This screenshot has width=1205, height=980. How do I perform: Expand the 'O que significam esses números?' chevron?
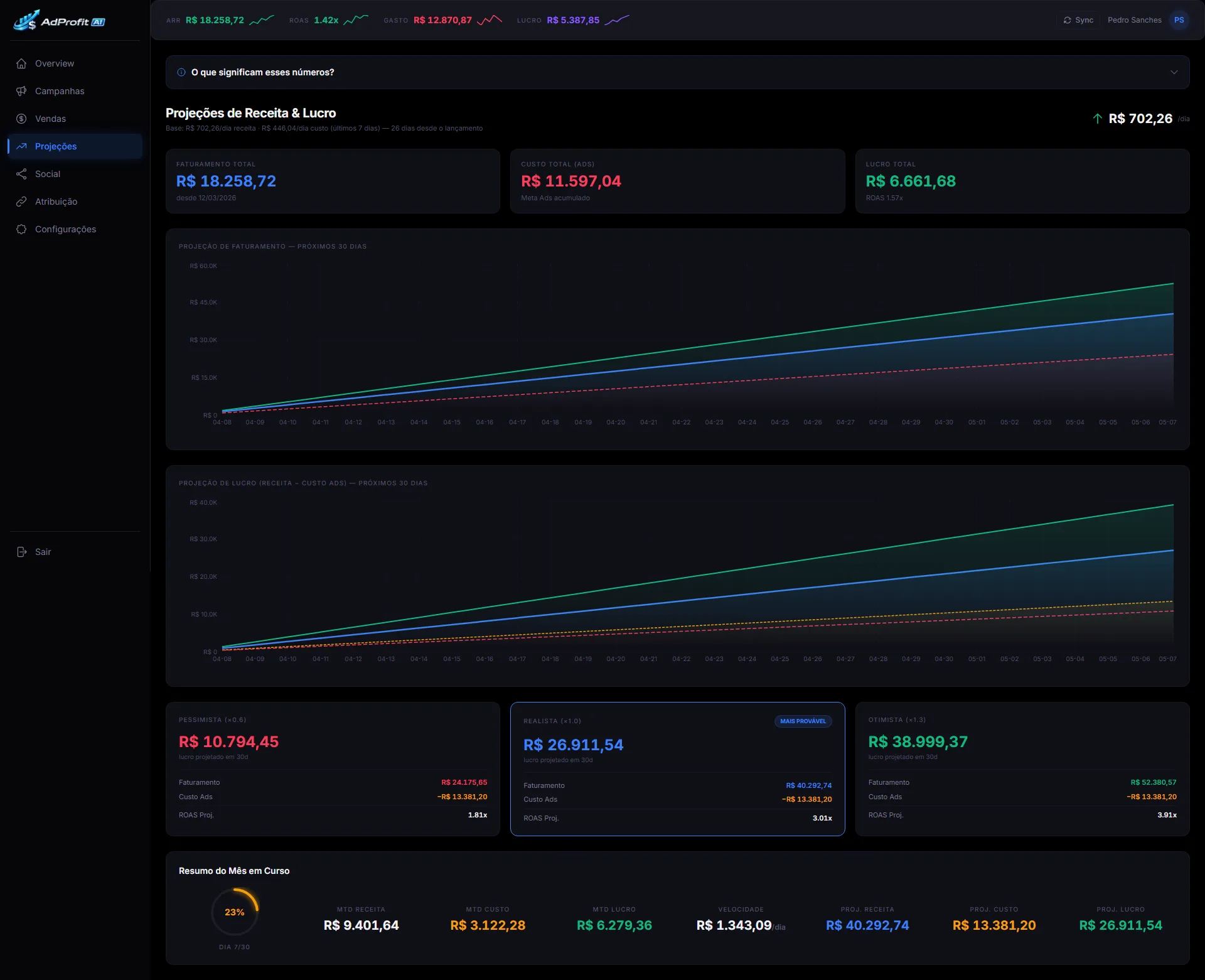point(1174,72)
